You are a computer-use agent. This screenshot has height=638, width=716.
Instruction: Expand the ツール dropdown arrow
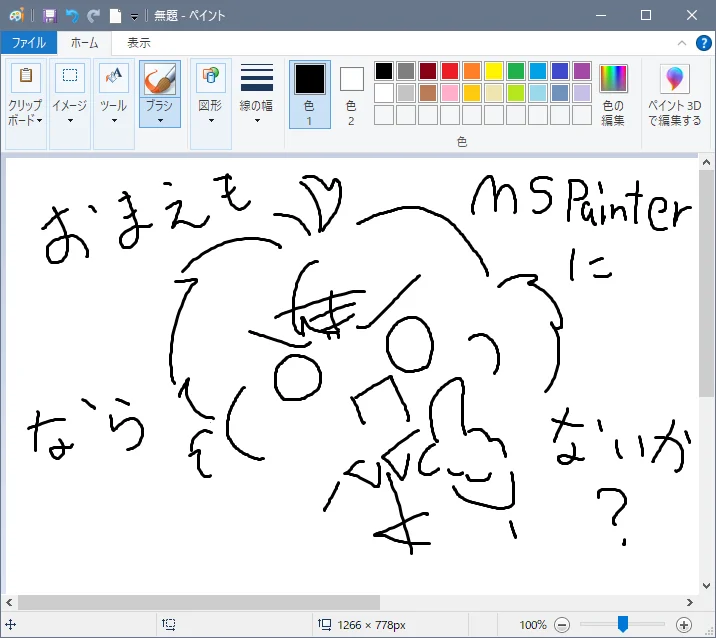coord(114,121)
